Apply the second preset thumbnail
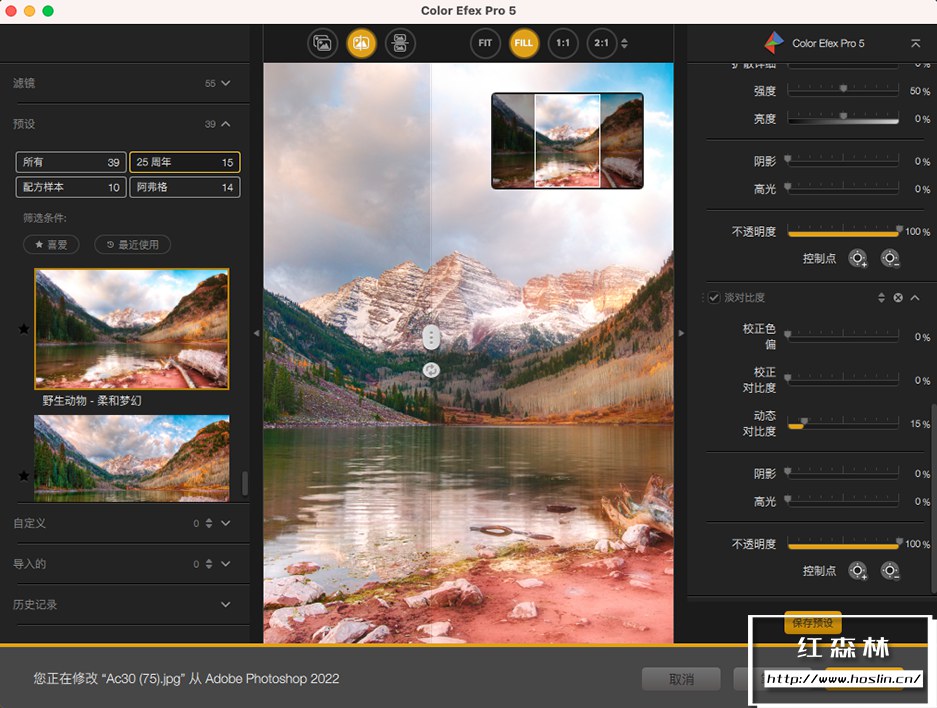Image resolution: width=937 pixels, height=708 pixels. point(131,458)
